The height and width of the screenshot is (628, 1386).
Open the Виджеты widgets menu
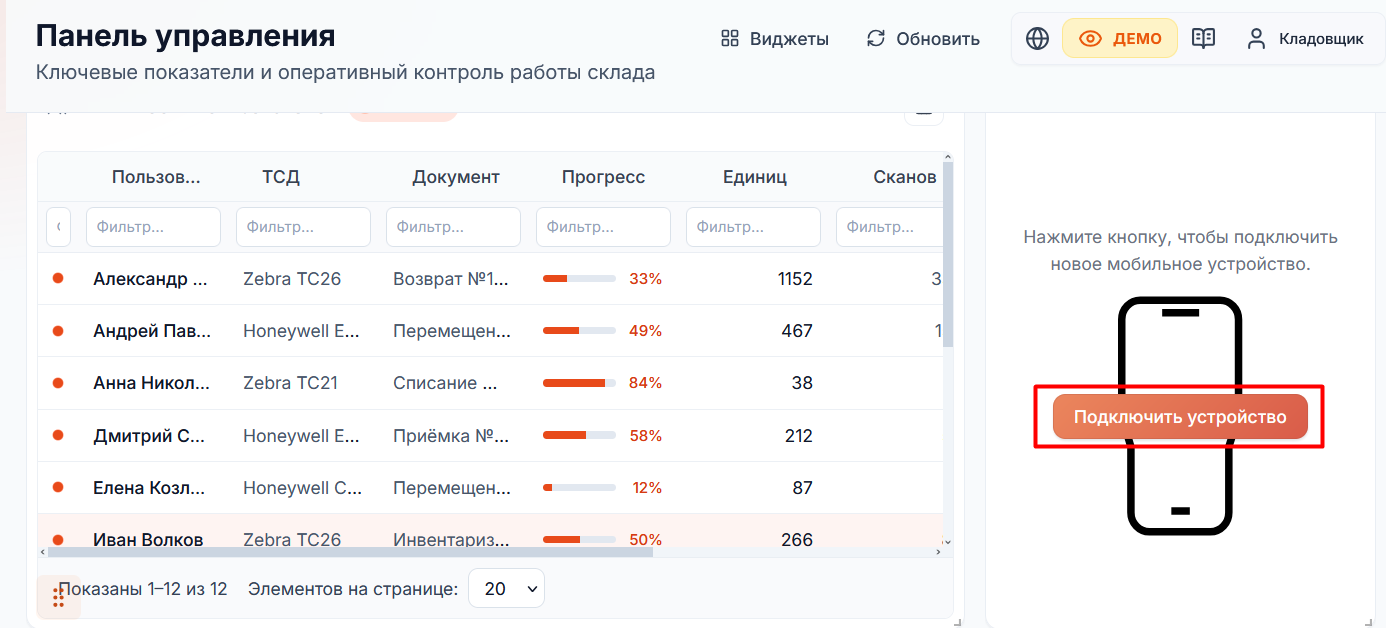[775, 39]
